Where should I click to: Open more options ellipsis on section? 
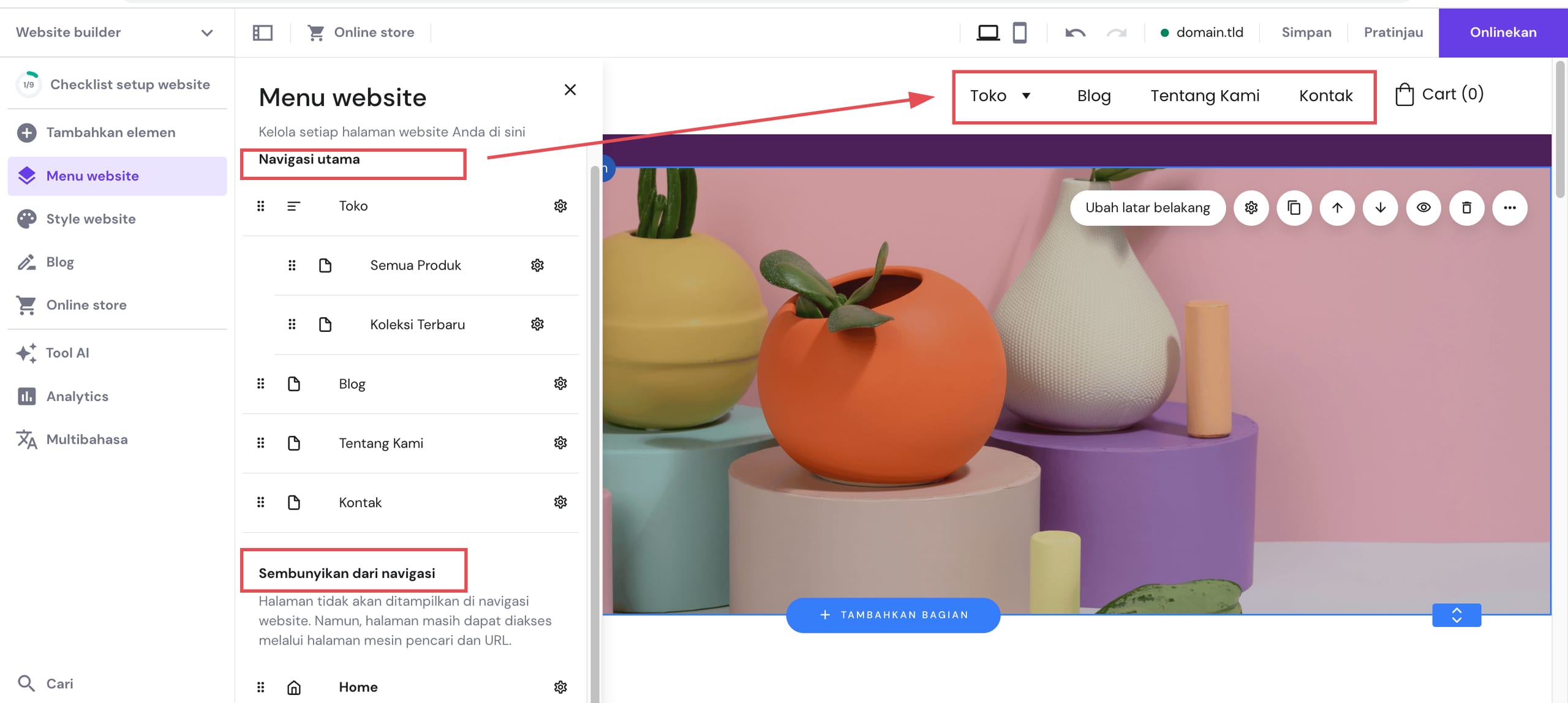(1509, 208)
